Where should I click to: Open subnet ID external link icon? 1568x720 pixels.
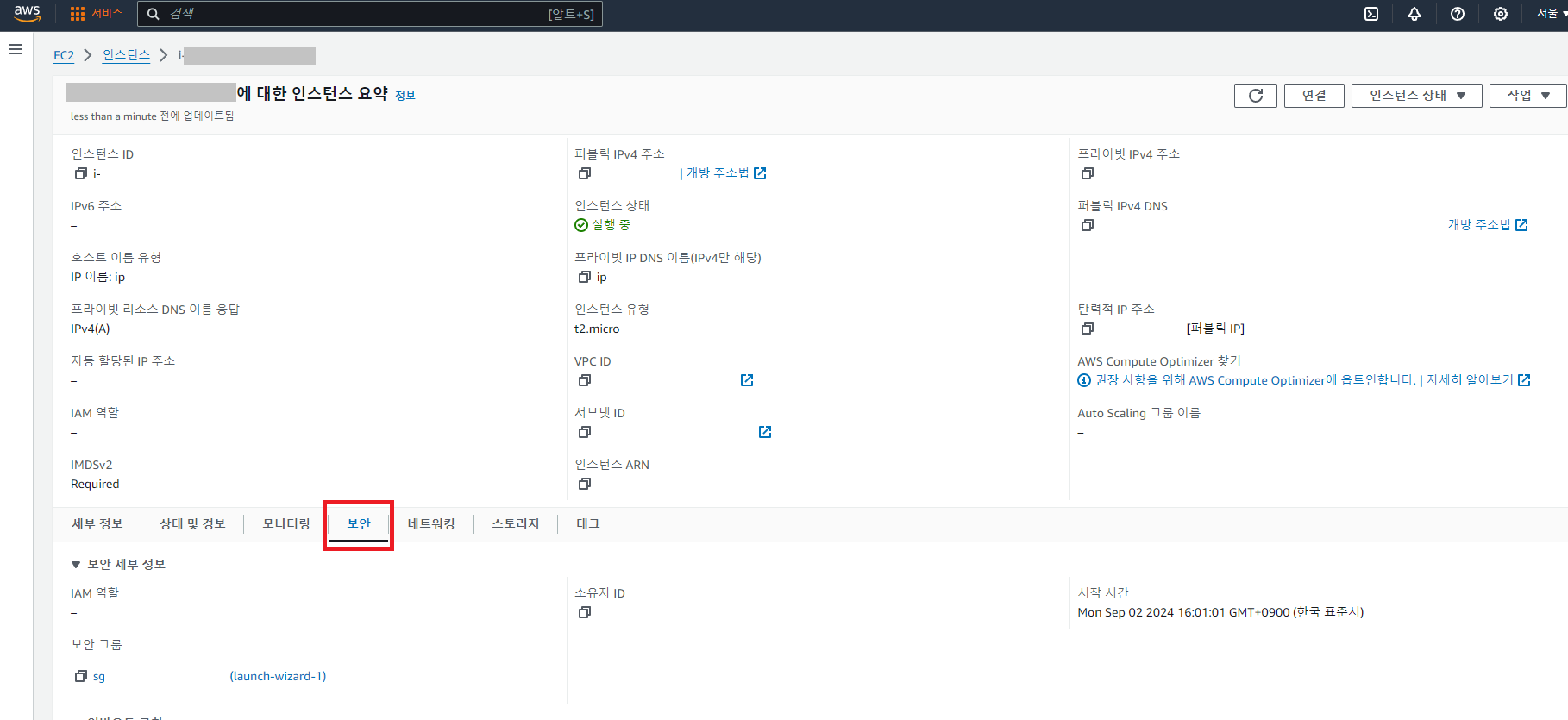click(765, 432)
